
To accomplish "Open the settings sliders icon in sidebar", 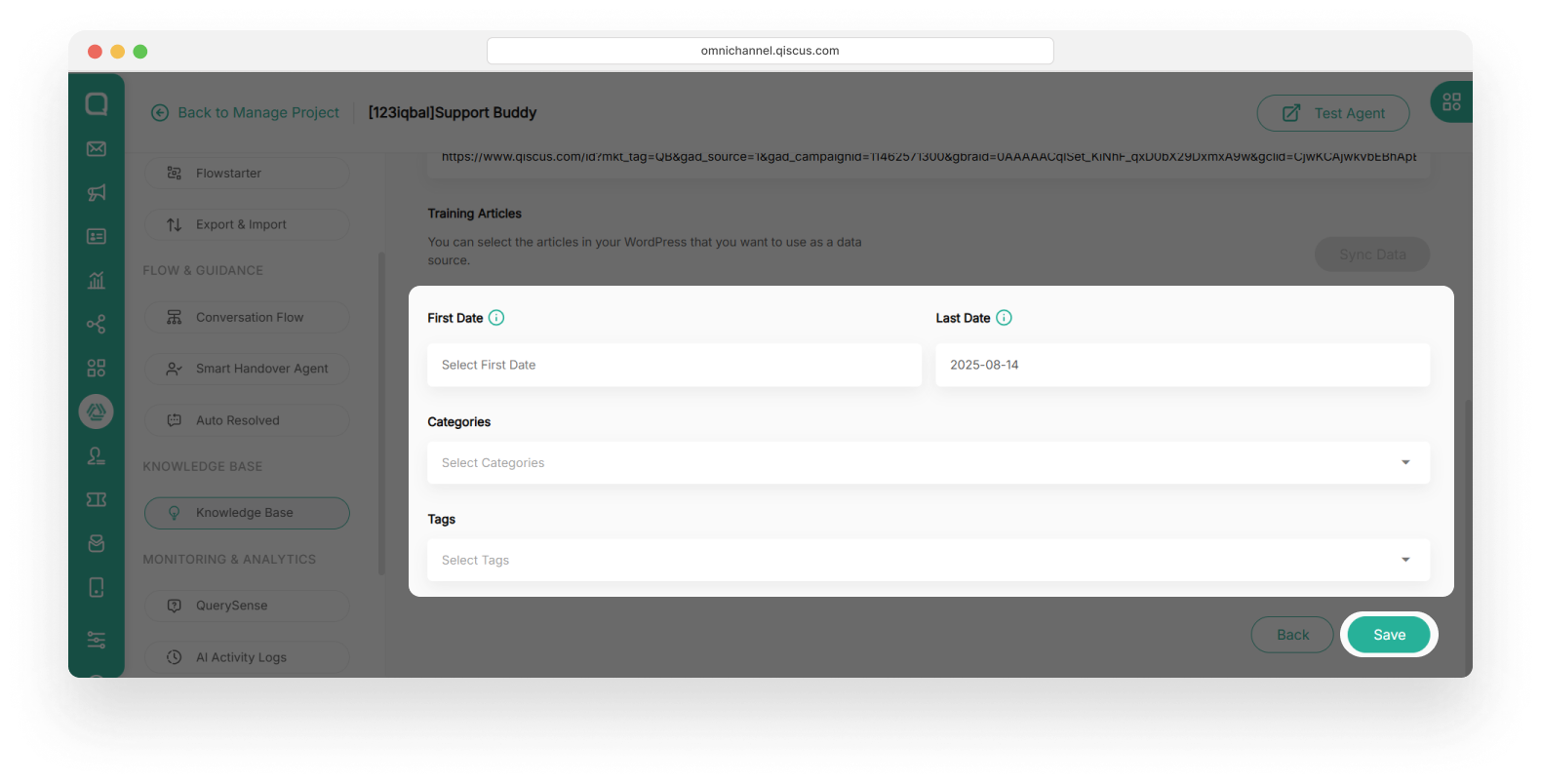I will click(x=96, y=640).
